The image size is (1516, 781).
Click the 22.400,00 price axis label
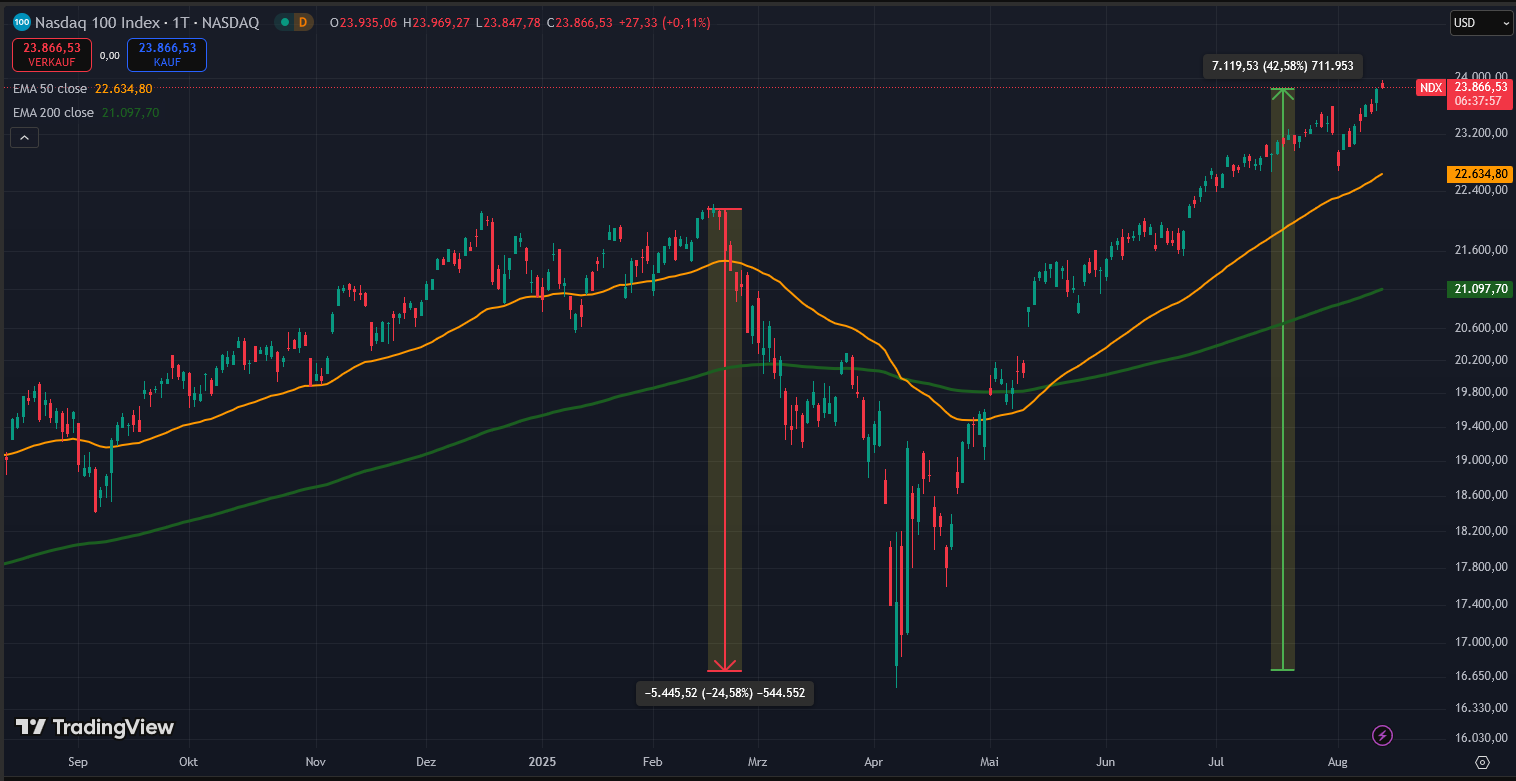click(x=1479, y=190)
